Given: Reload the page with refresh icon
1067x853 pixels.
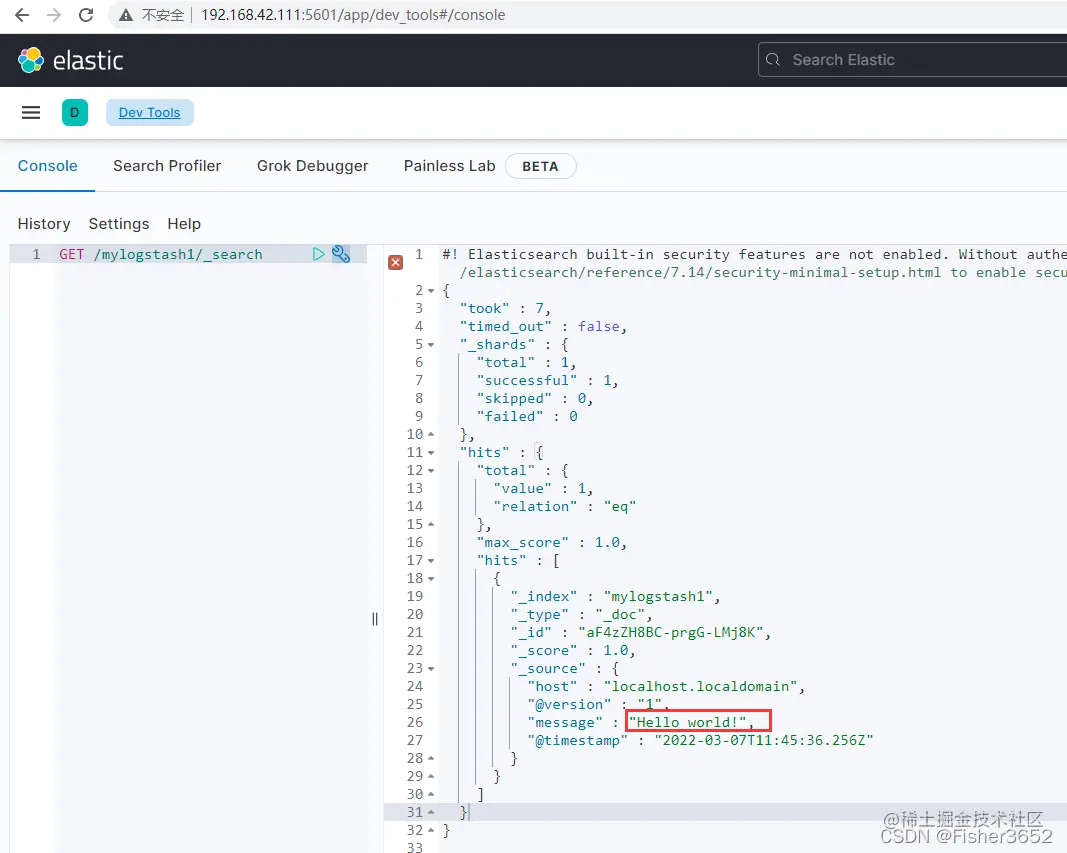Looking at the screenshot, I should pyautogui.click(x=86, y=15).
